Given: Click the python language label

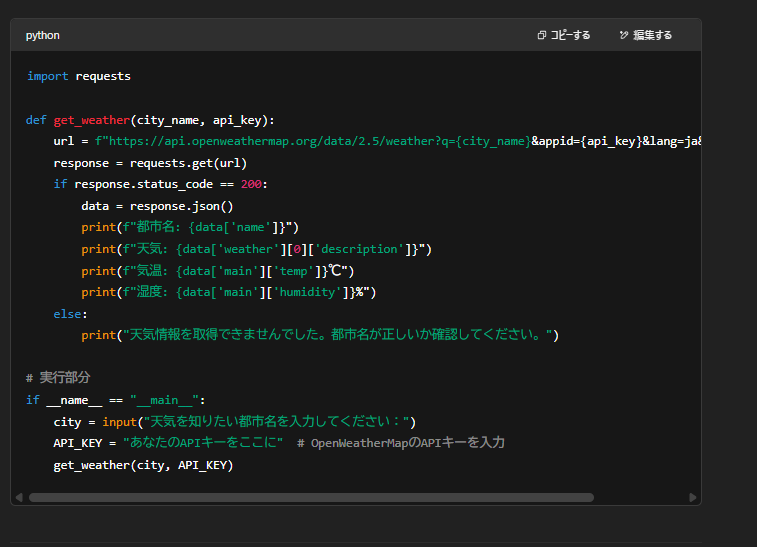Looking at the screenshot, I should pyautogui.click(x=43, y=35).
